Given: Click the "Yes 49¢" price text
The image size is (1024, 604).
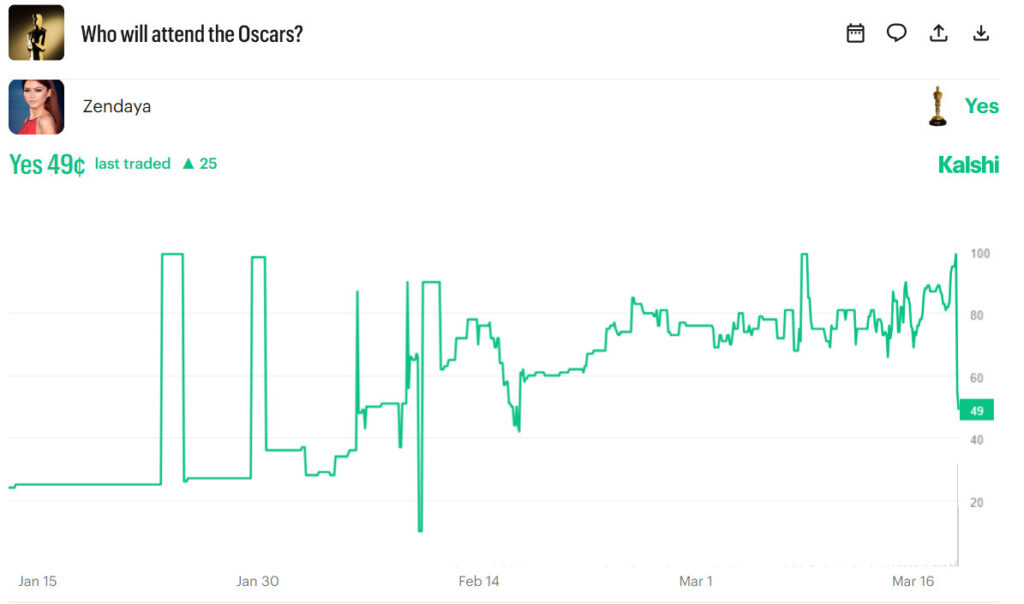Looking at the screenshot, I should [47, 165].
